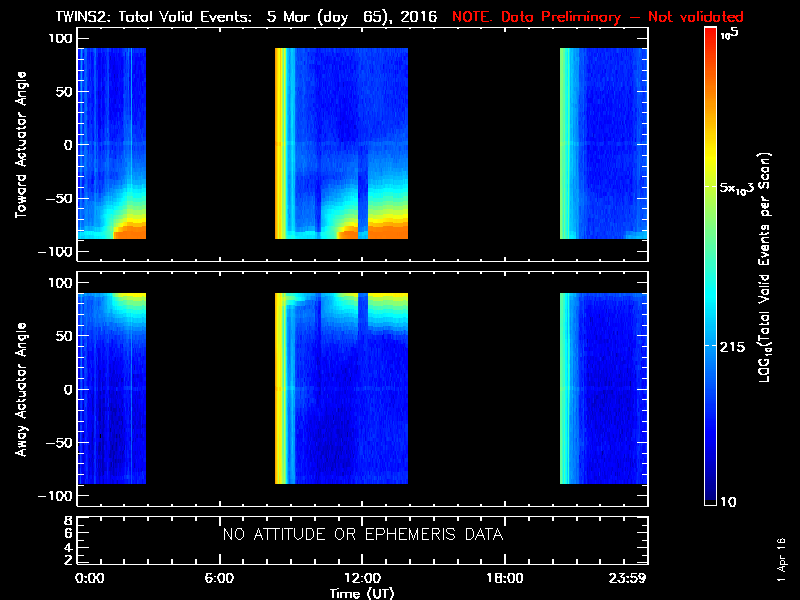Click the colorbar's bottom '10' label
800x600 pixels.
point(728,502)
